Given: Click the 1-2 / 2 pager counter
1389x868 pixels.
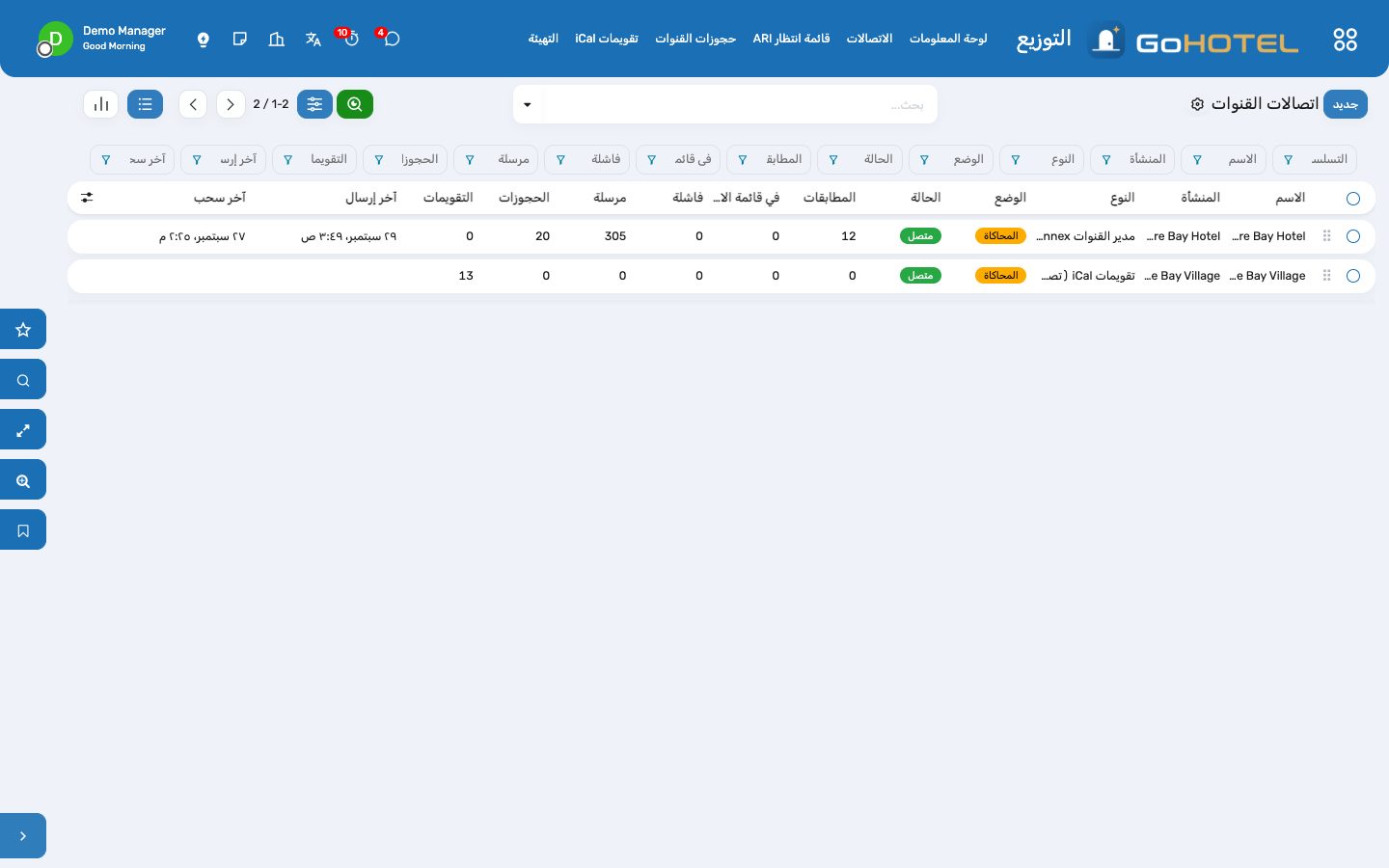Looking at the screenshot, I should tap(271, 104).
